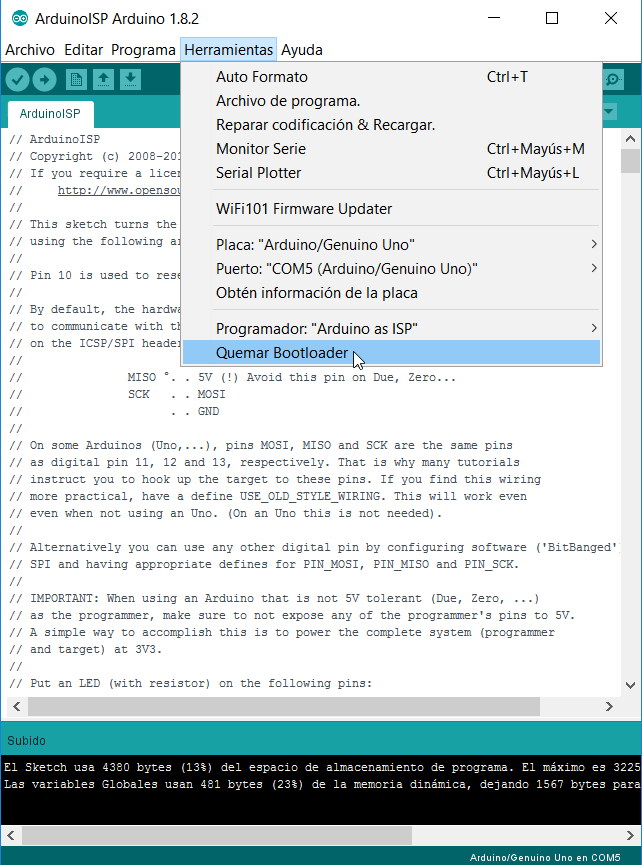
Task: Open the tab options dropdown arrow
Action: coord(609,112)
